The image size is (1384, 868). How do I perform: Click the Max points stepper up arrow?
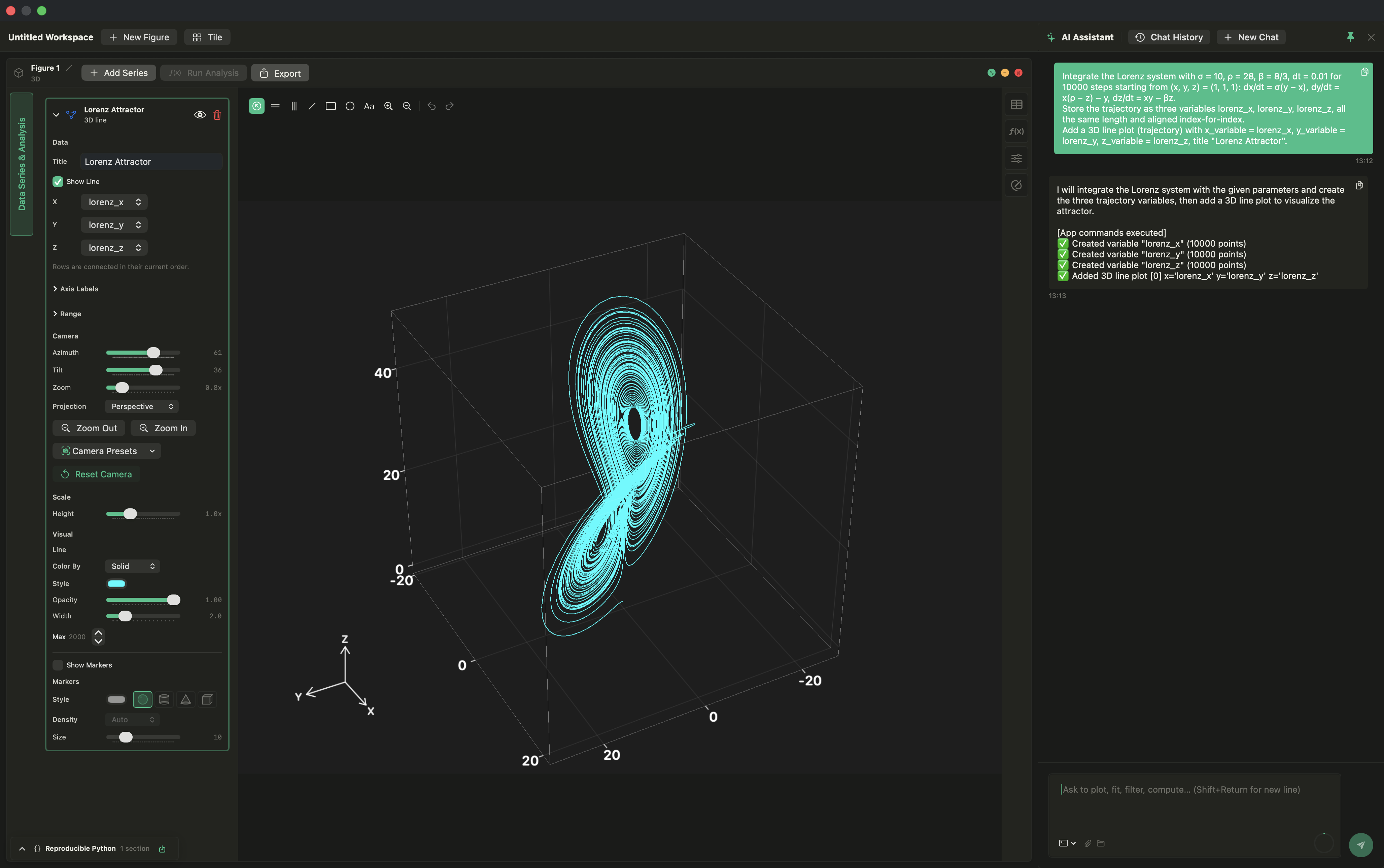pos(98,632)
